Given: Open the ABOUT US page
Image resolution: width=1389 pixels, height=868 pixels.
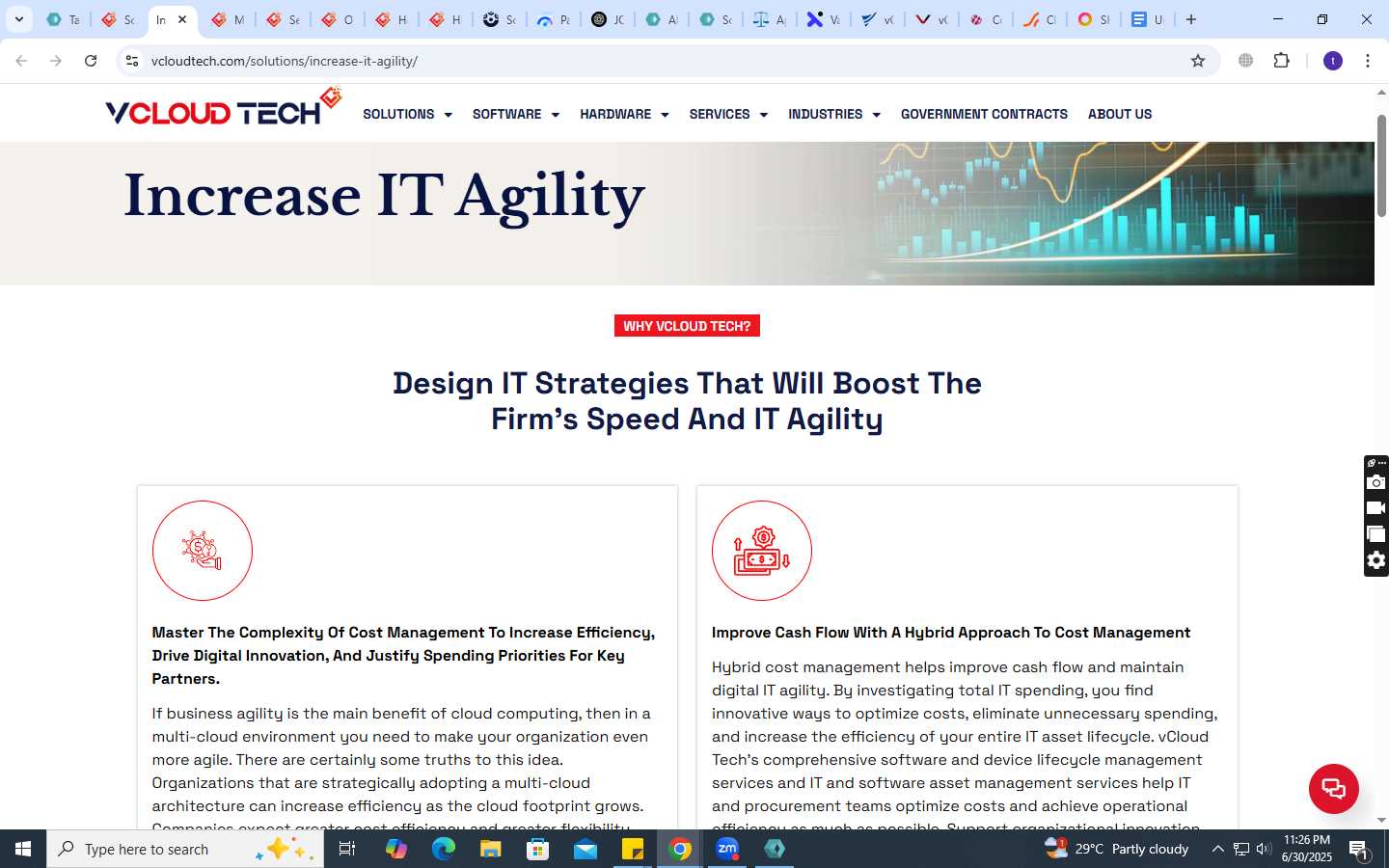Looking at the screenshot, I should tap(1120, 114).
